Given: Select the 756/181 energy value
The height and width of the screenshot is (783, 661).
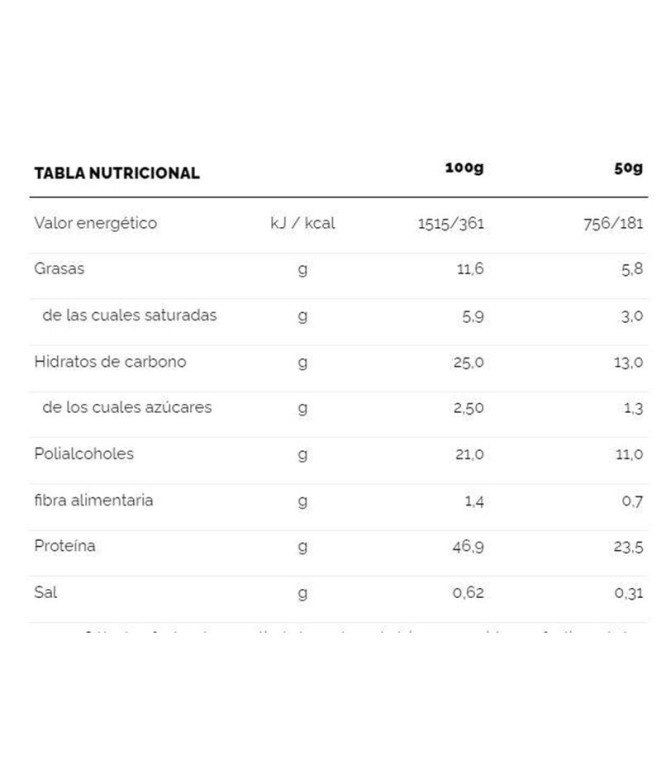Looking at the screenshot, I should 613,224.
